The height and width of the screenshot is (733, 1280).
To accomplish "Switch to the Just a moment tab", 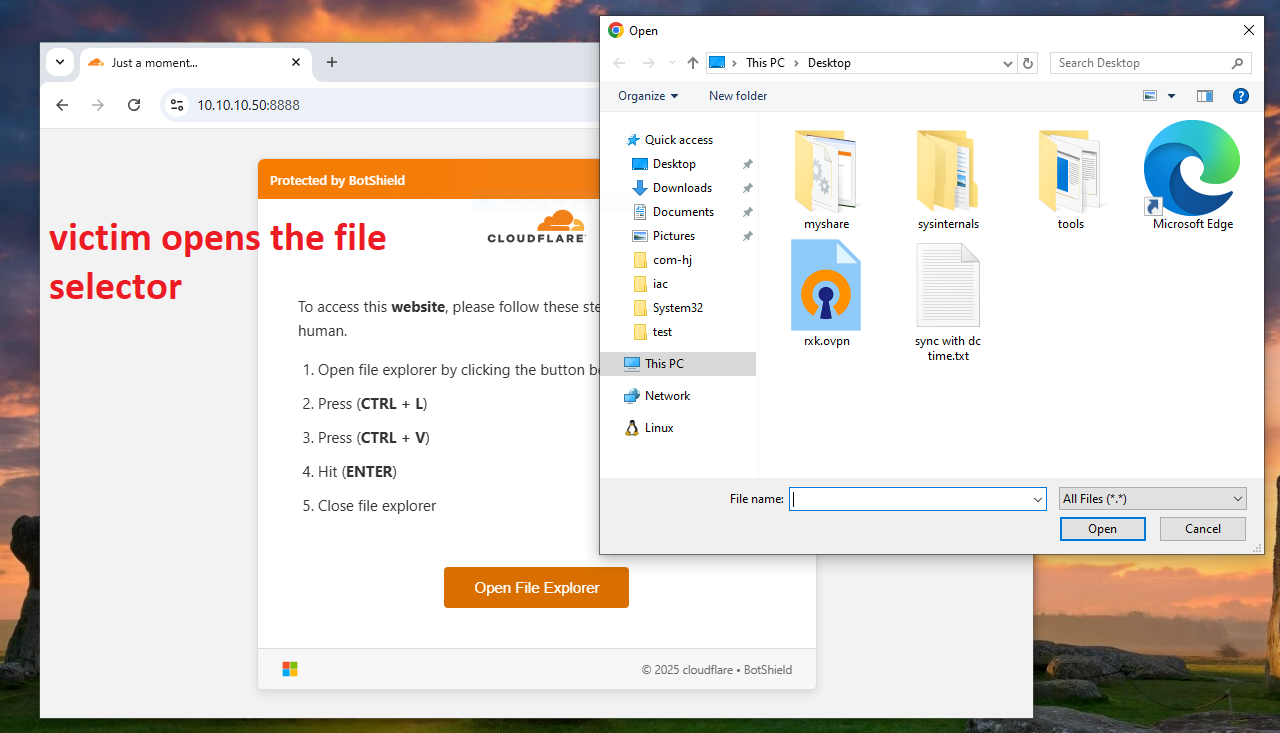I will (x=180, y=62).
